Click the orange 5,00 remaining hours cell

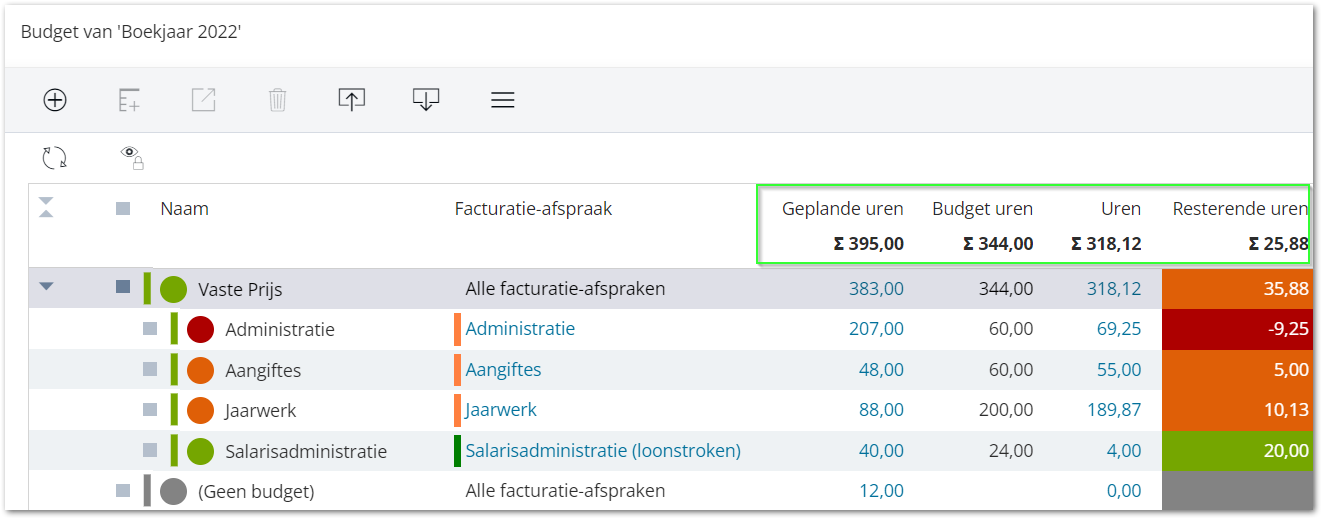pyautogui.click(x=1238, y=369)
